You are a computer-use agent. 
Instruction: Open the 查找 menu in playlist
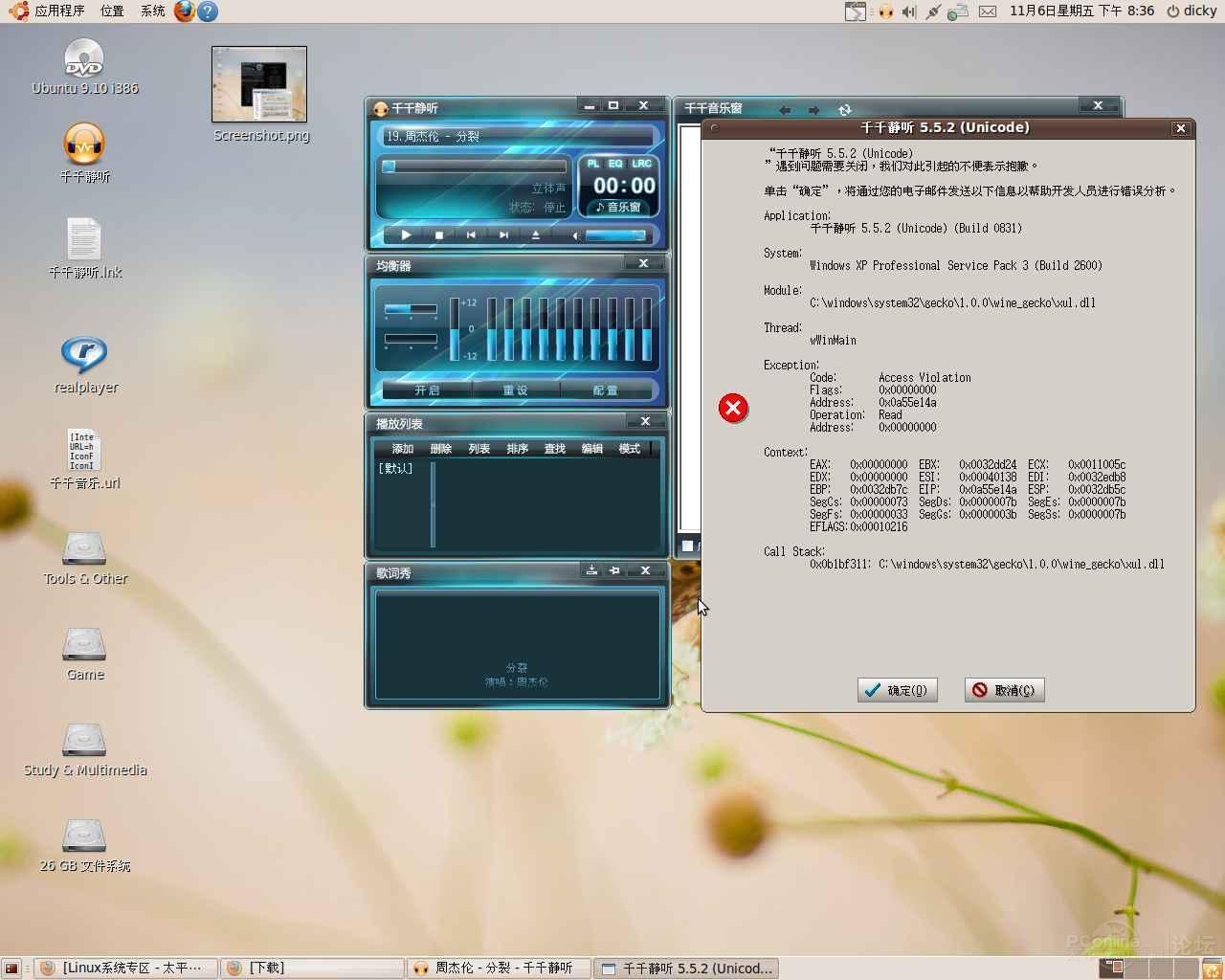pos(555,449)
